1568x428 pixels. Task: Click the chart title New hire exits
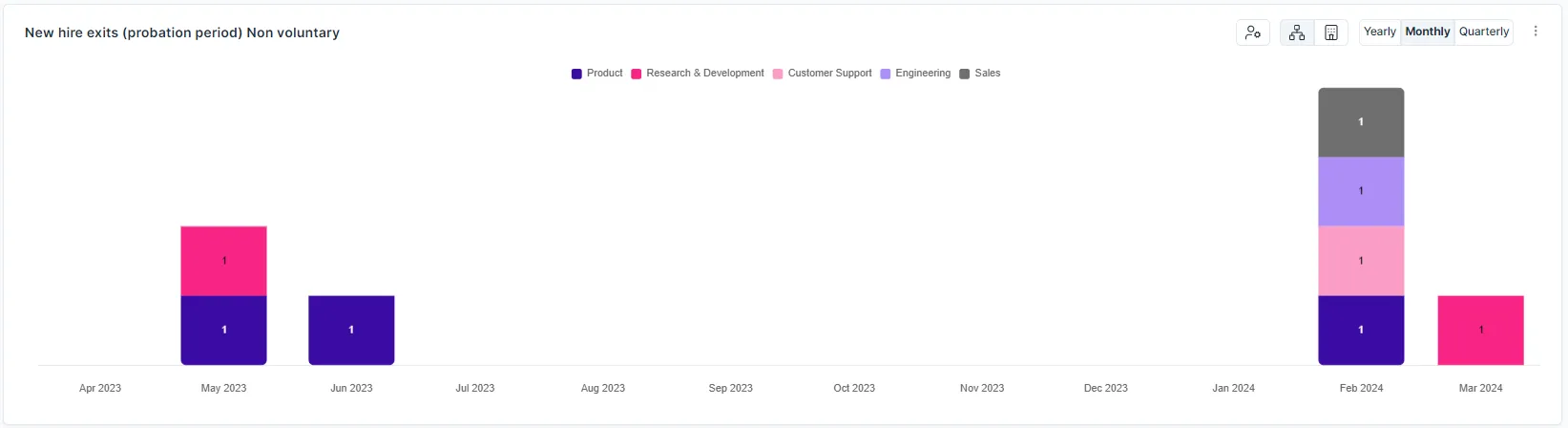182,32
